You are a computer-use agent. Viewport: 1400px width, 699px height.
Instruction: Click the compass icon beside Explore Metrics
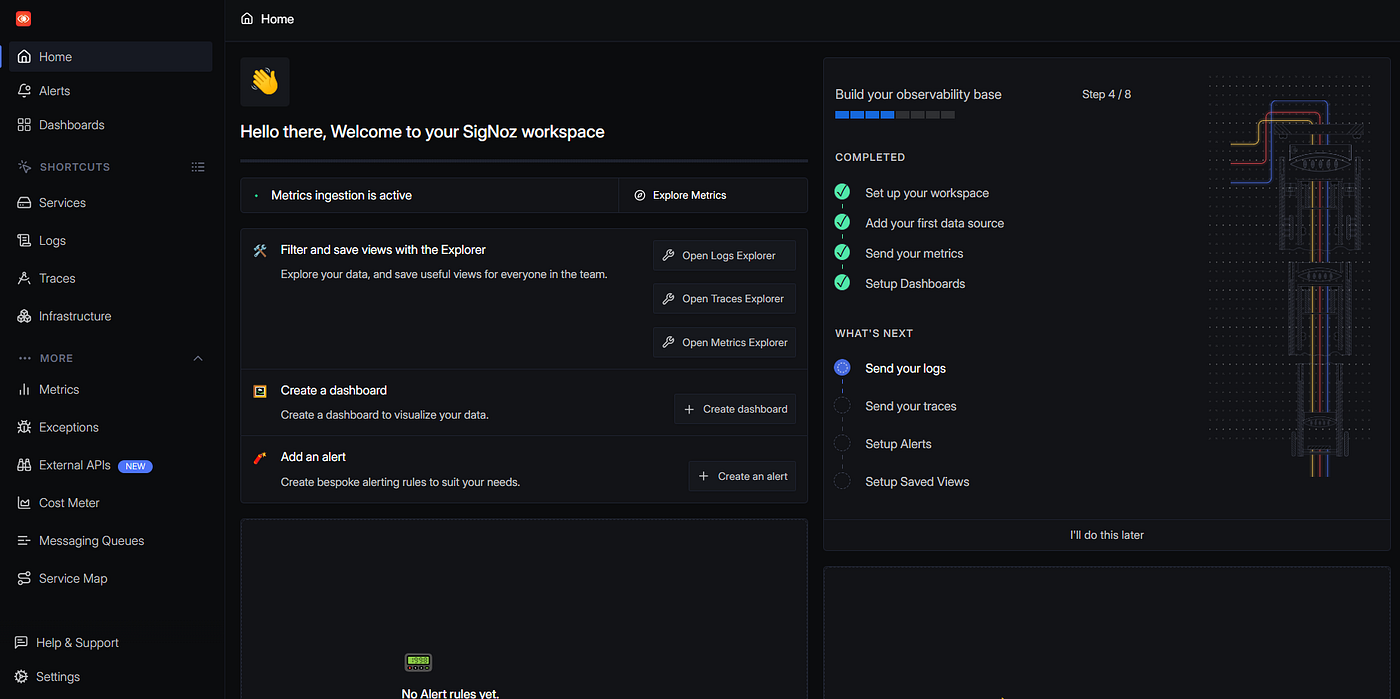640,195
